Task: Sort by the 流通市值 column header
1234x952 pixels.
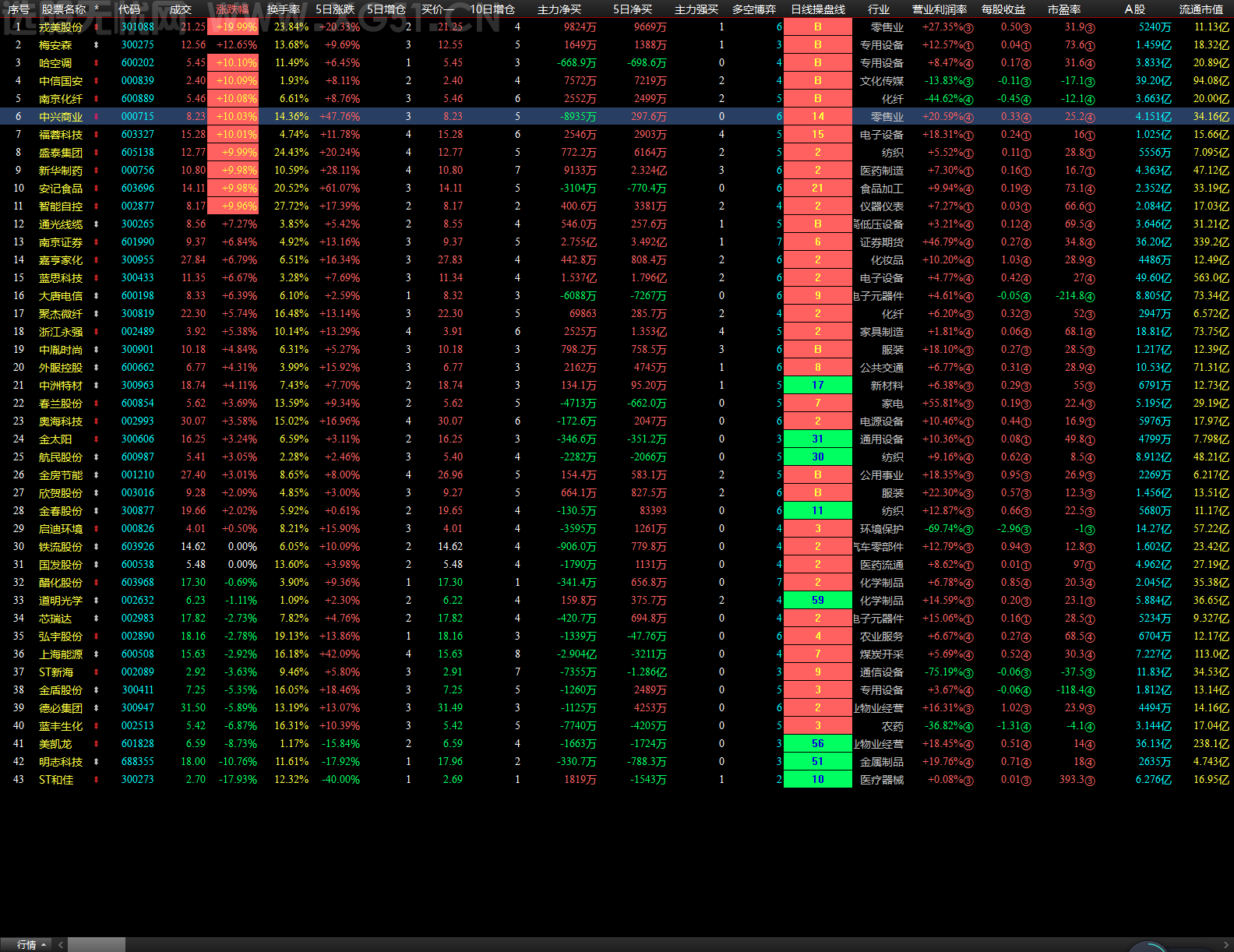Action: click(x=1201, y=9)
